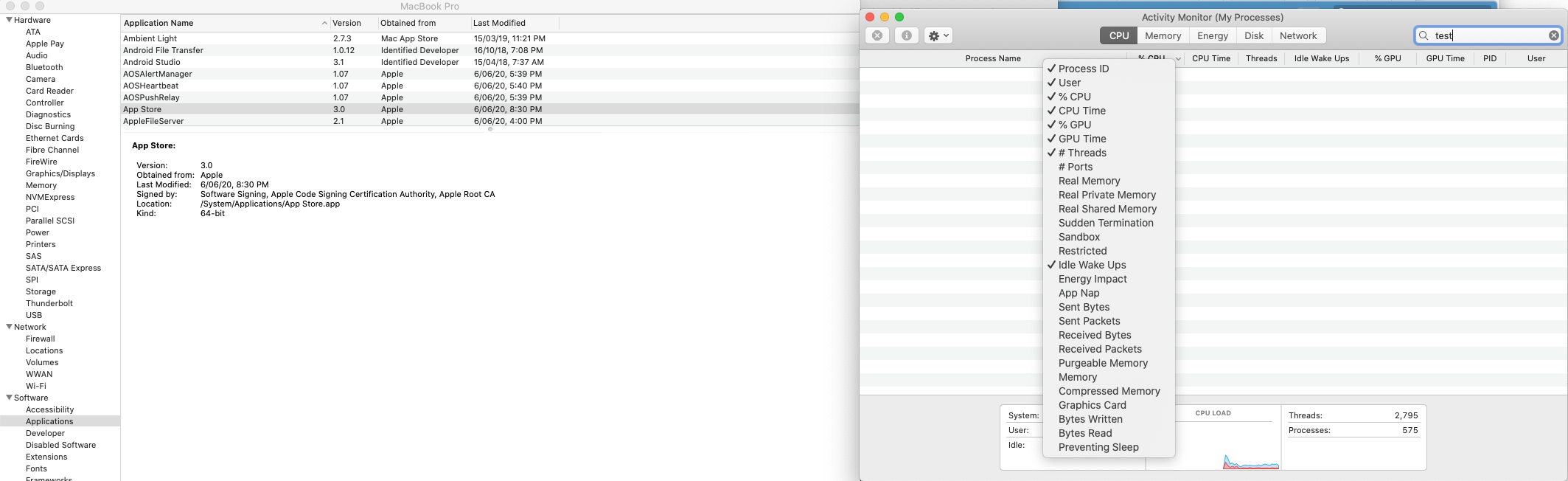Select Bluetooth in the Hardware list
The image size is (1568, 481).
pos(44,67)
